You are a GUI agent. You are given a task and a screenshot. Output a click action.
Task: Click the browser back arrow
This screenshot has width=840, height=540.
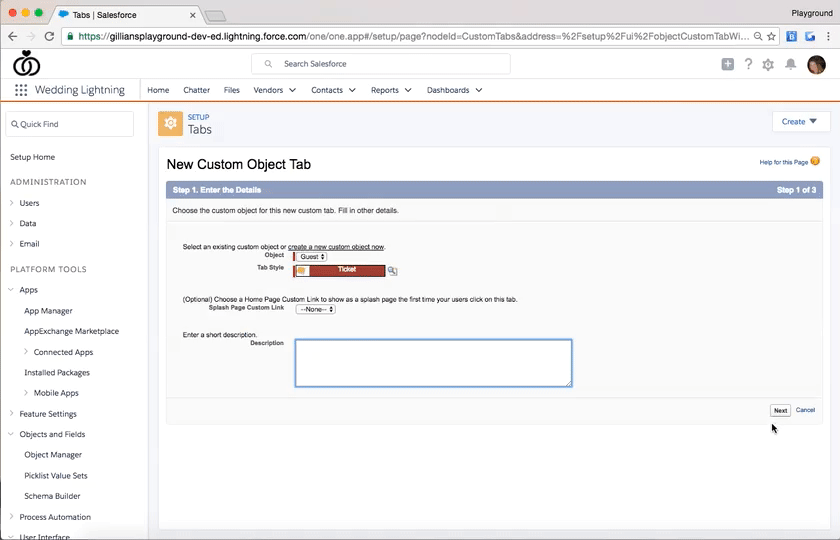click(x=13, y=36)
